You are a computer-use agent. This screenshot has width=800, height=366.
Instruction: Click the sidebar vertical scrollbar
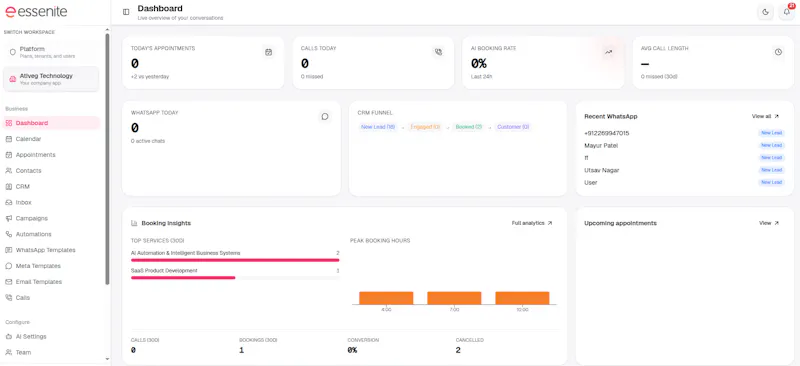[x=107, y=159]
